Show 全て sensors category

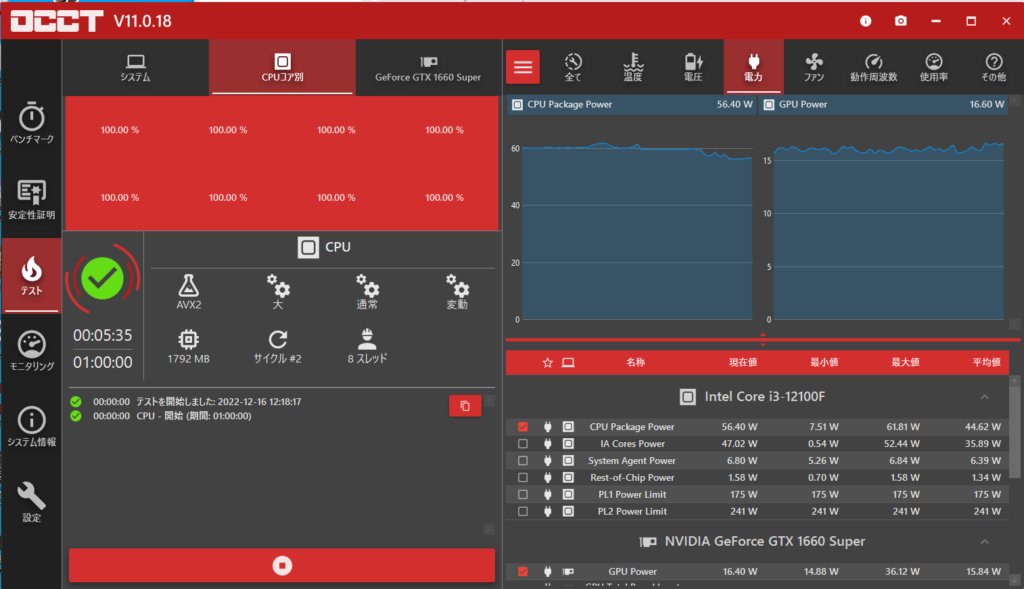573,67
